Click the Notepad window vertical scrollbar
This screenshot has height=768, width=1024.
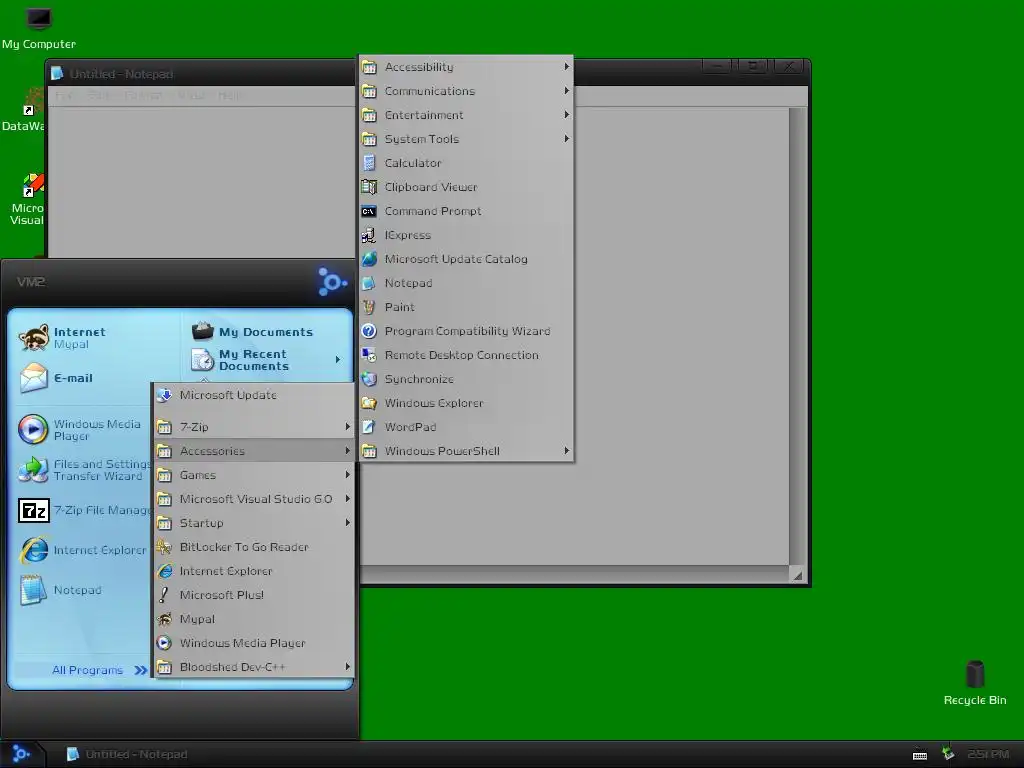pyautogui.click(x=797, y=336)
